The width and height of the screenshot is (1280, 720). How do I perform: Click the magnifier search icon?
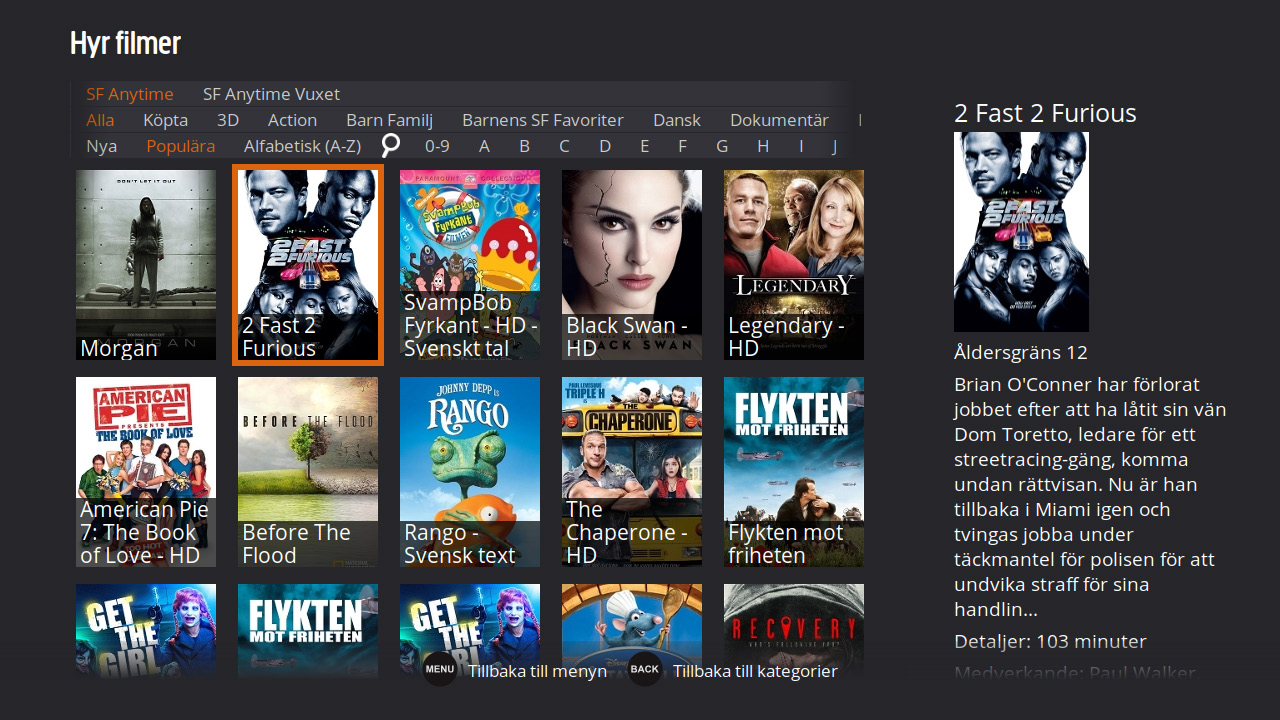pyautogui.click(x=391, y=146)
